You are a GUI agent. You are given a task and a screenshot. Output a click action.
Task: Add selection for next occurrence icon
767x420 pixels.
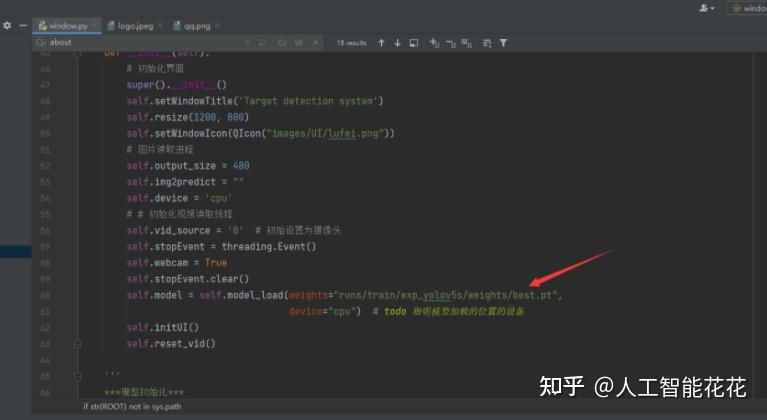434,43
